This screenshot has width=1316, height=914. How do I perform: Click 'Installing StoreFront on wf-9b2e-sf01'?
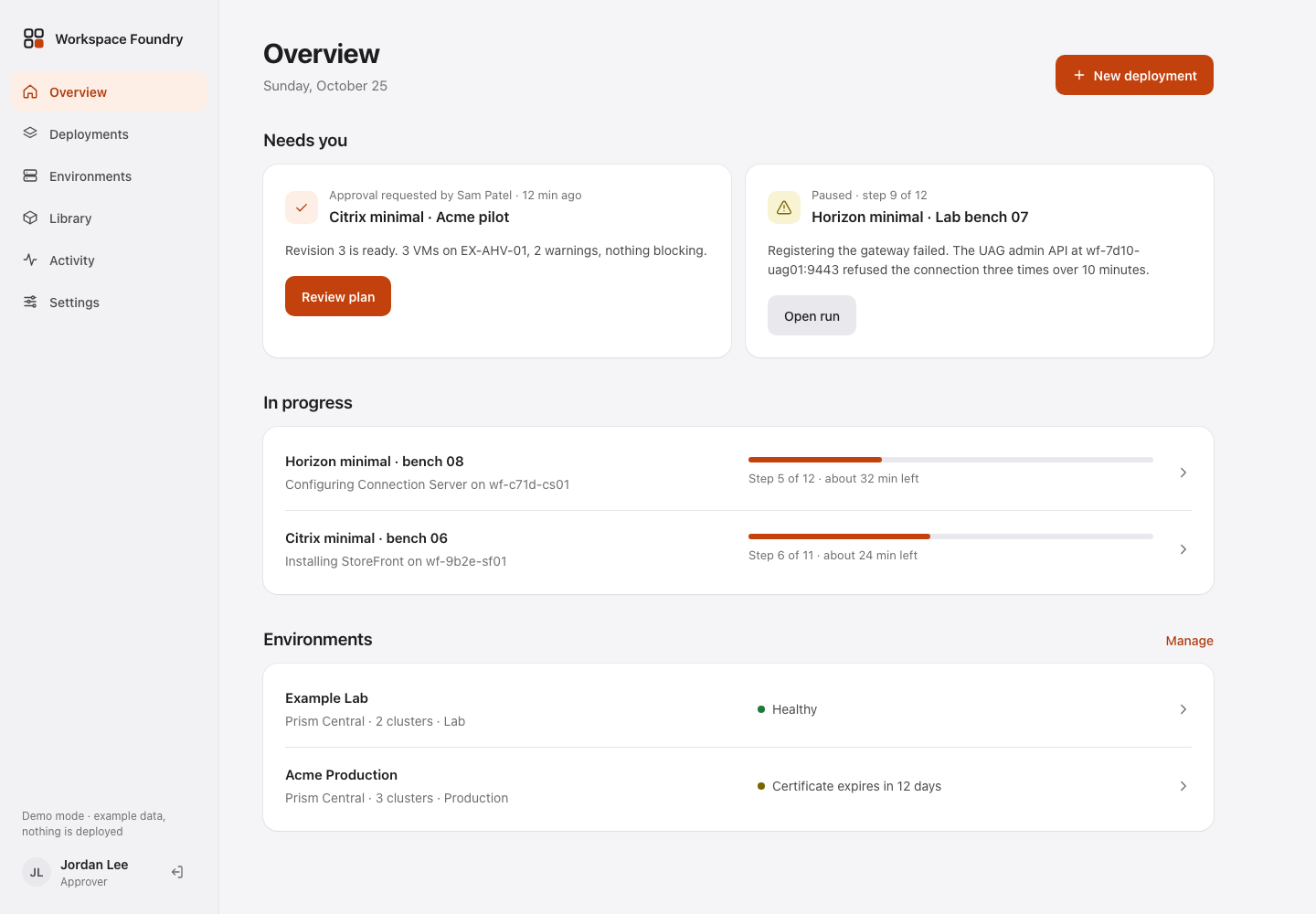pyautogui.click(x=396, y=561)
